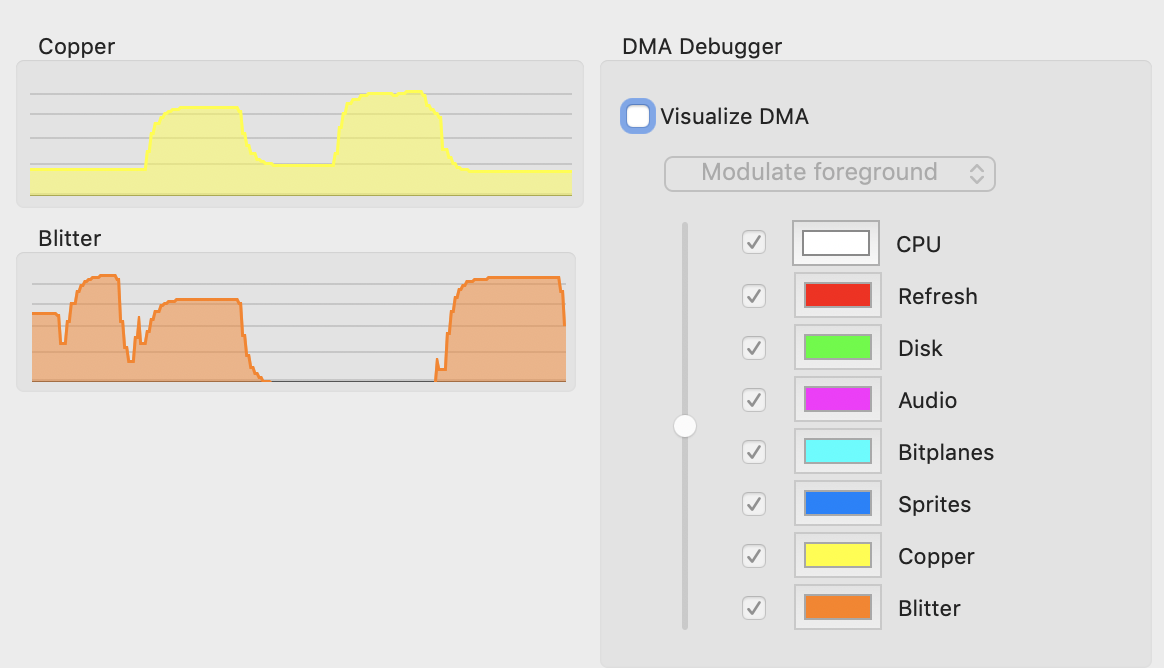Enable the Visualize DMA checkbox
1164x668 pixels.
point(638,117)
